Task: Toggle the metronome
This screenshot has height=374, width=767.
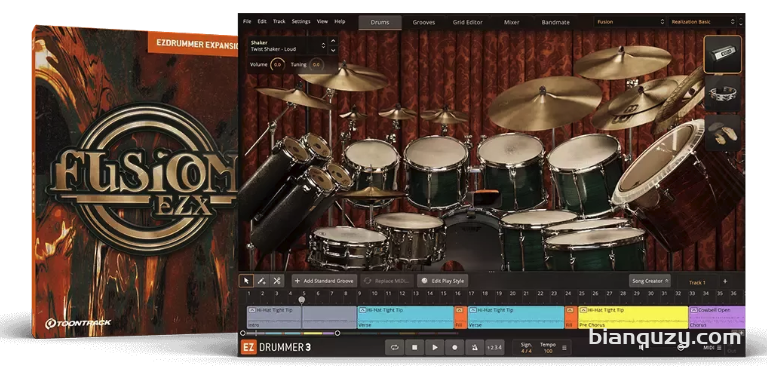Action: tap(474, 348)
